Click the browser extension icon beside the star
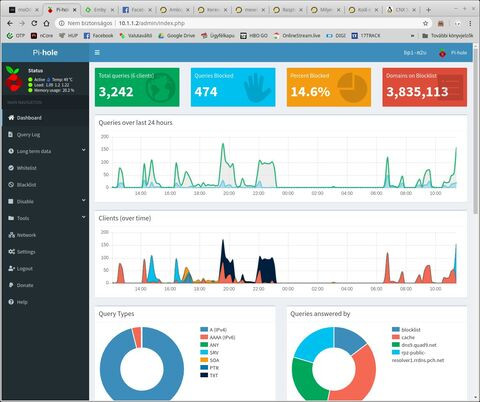 pyautogui.click(x=441, y=23)
